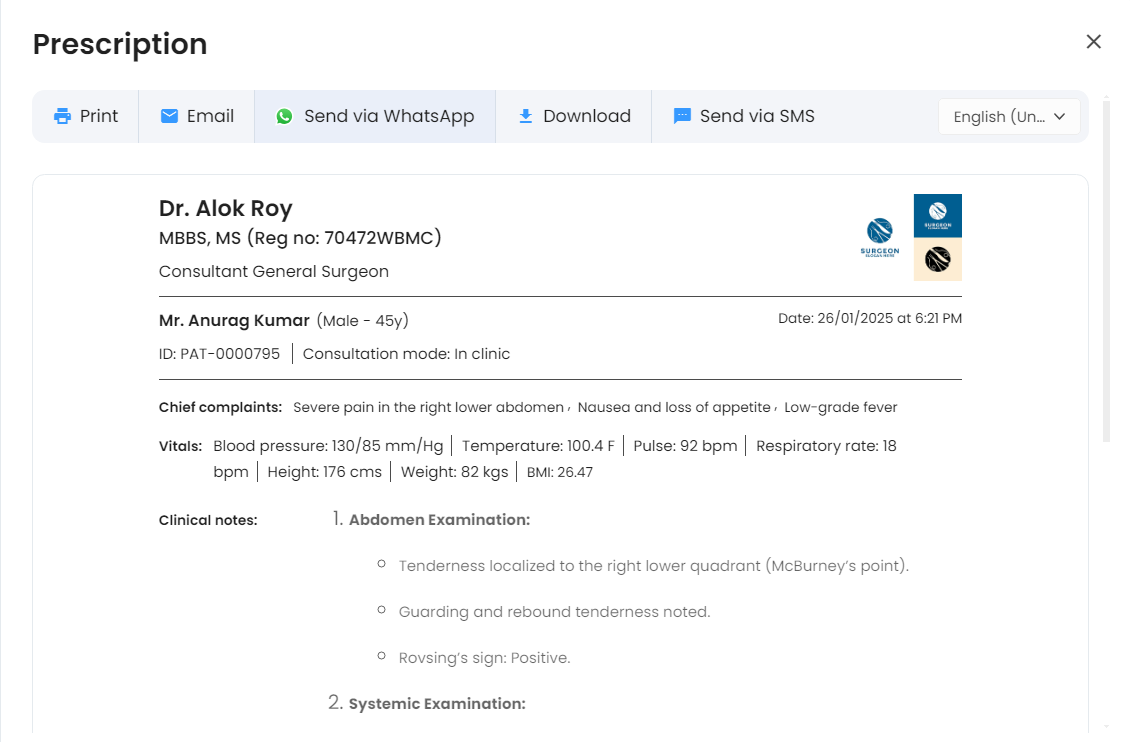
Task: Click the SMS chat bubble icon
Action: coord(682,116)
